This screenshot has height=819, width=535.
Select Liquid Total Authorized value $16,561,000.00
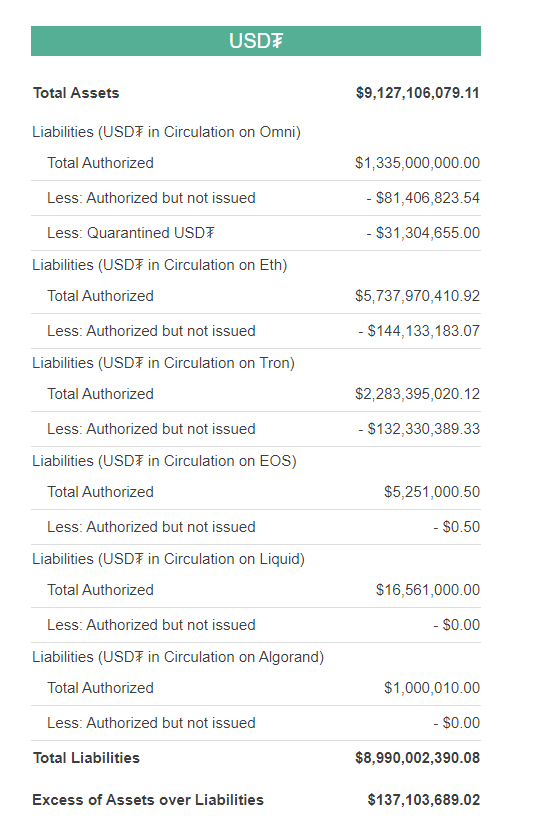pyautogui.click(x=428, y=590)
